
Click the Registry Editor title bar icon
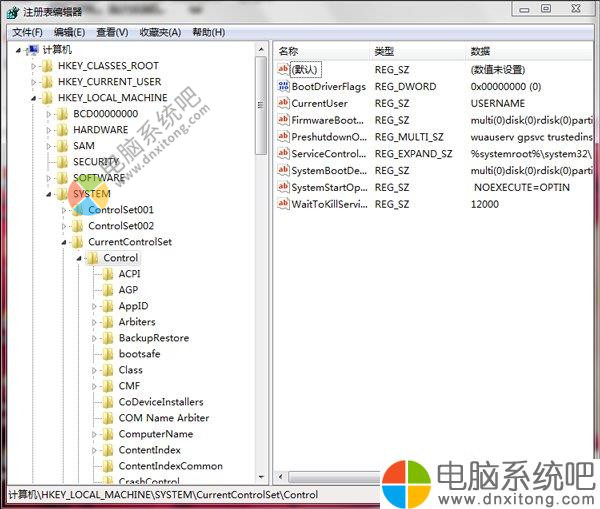click(12, 11)
